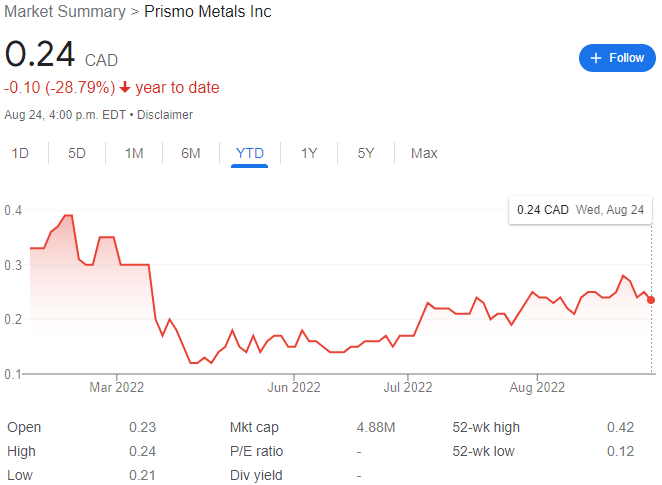Click the plus icon on Follow button
Image resolution: width=662 pixels, height=485 pixels.
tap(596, 58)
